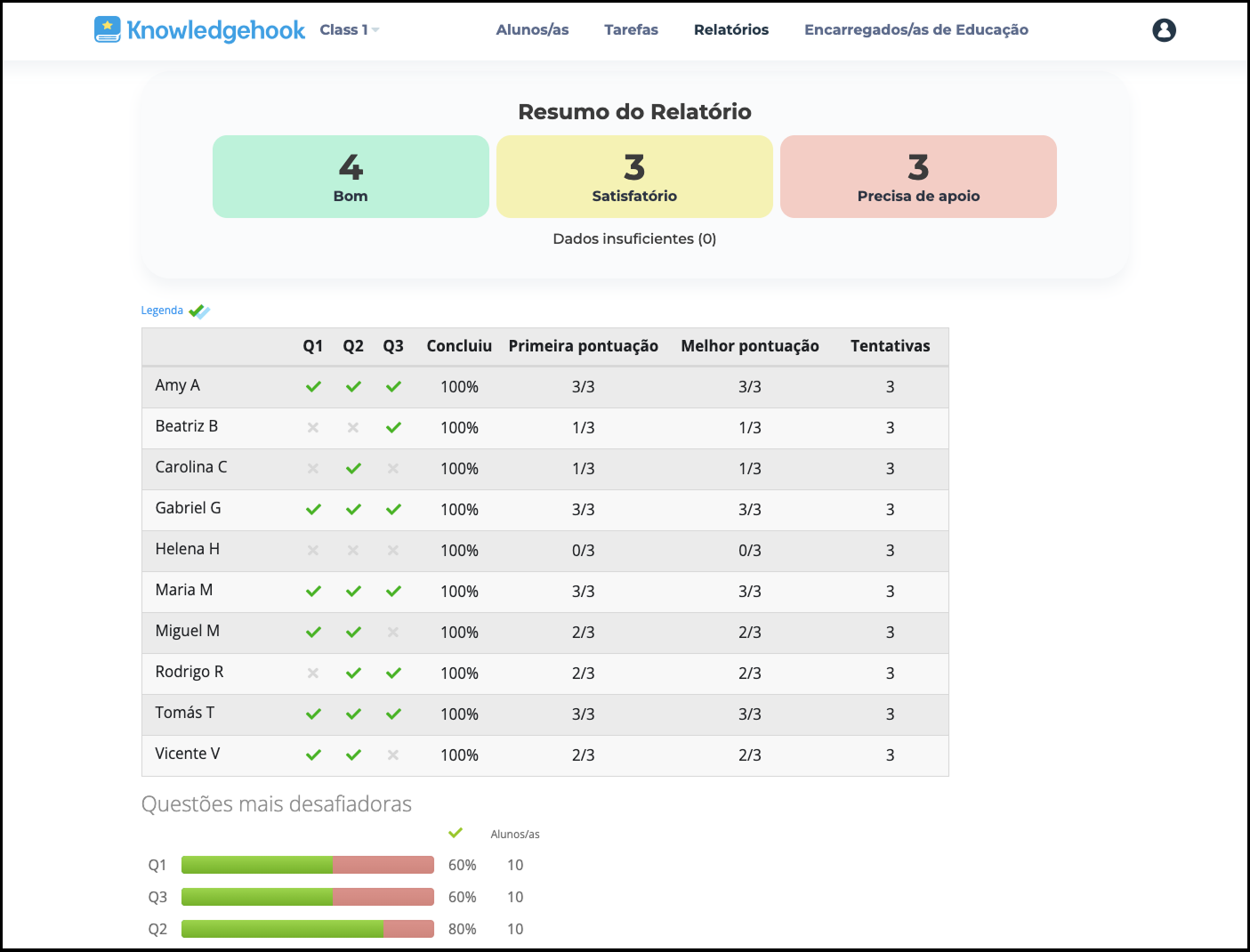Select student name Maria M

coord(184,590)
